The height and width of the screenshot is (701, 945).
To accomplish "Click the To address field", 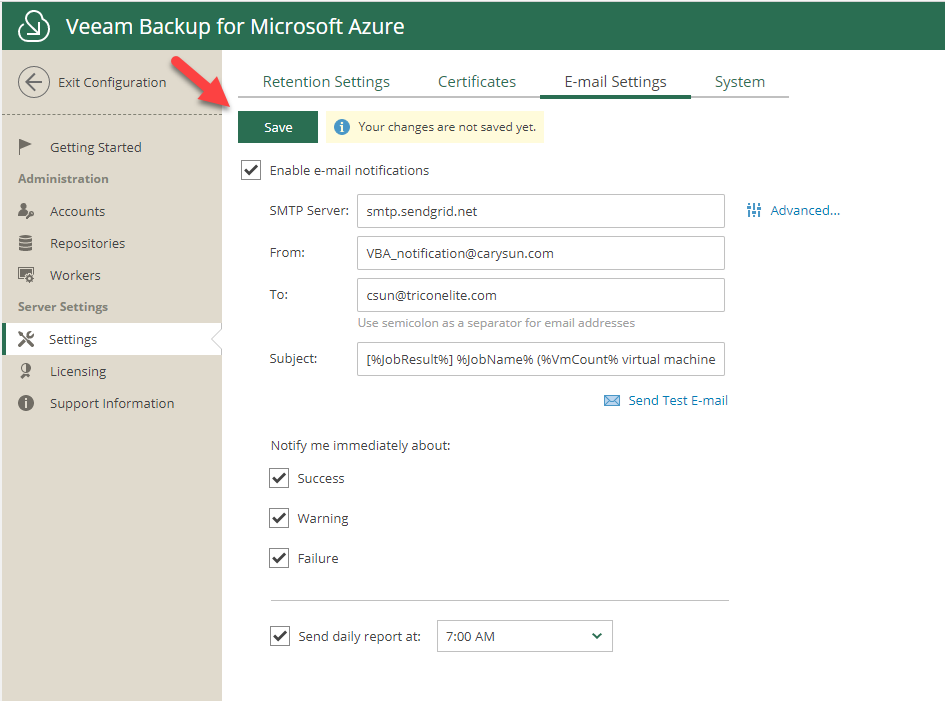I will (541, 295).
